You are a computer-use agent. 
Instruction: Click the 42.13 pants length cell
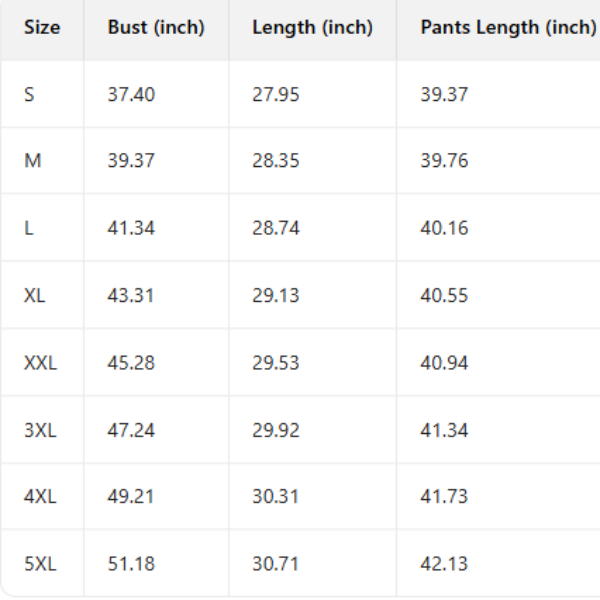444,564
